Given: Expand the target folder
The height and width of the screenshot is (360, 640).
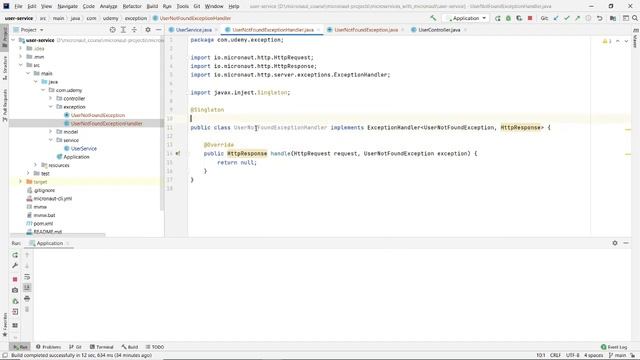Looking at the screenshot, I should 21,182.
